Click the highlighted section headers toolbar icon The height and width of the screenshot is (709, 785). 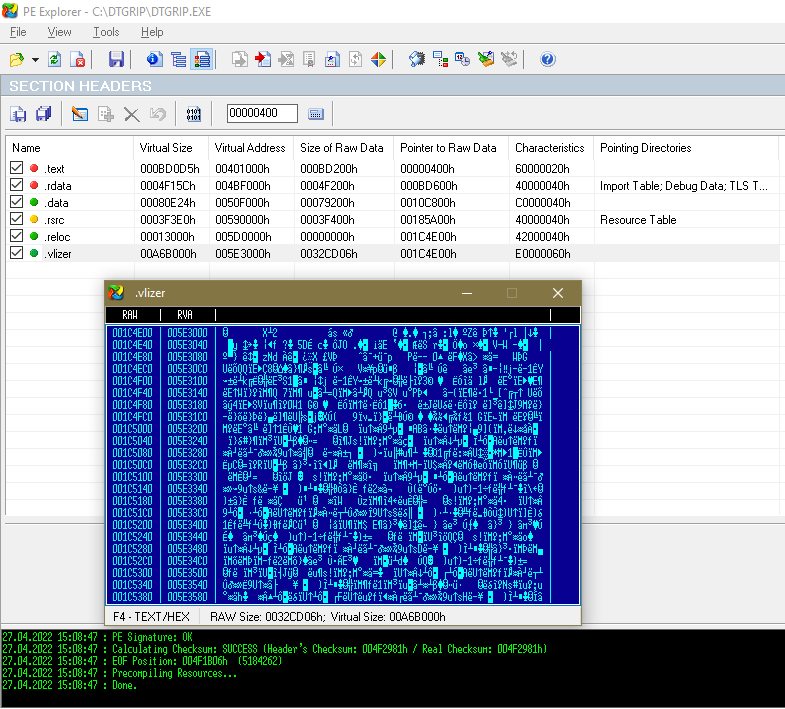coord(203,60)
